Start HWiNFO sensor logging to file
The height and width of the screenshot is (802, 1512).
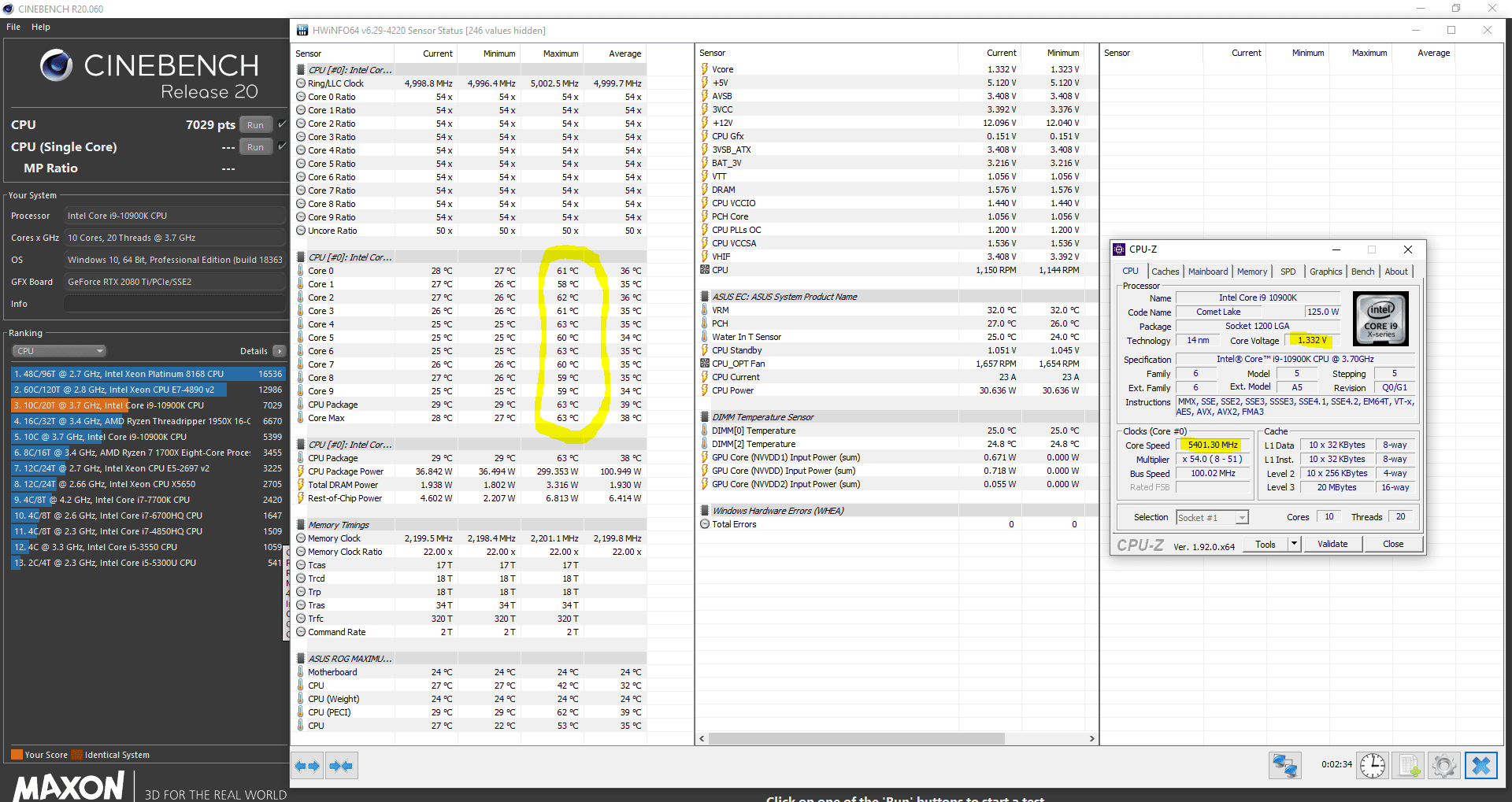(x=1409, y=765)
